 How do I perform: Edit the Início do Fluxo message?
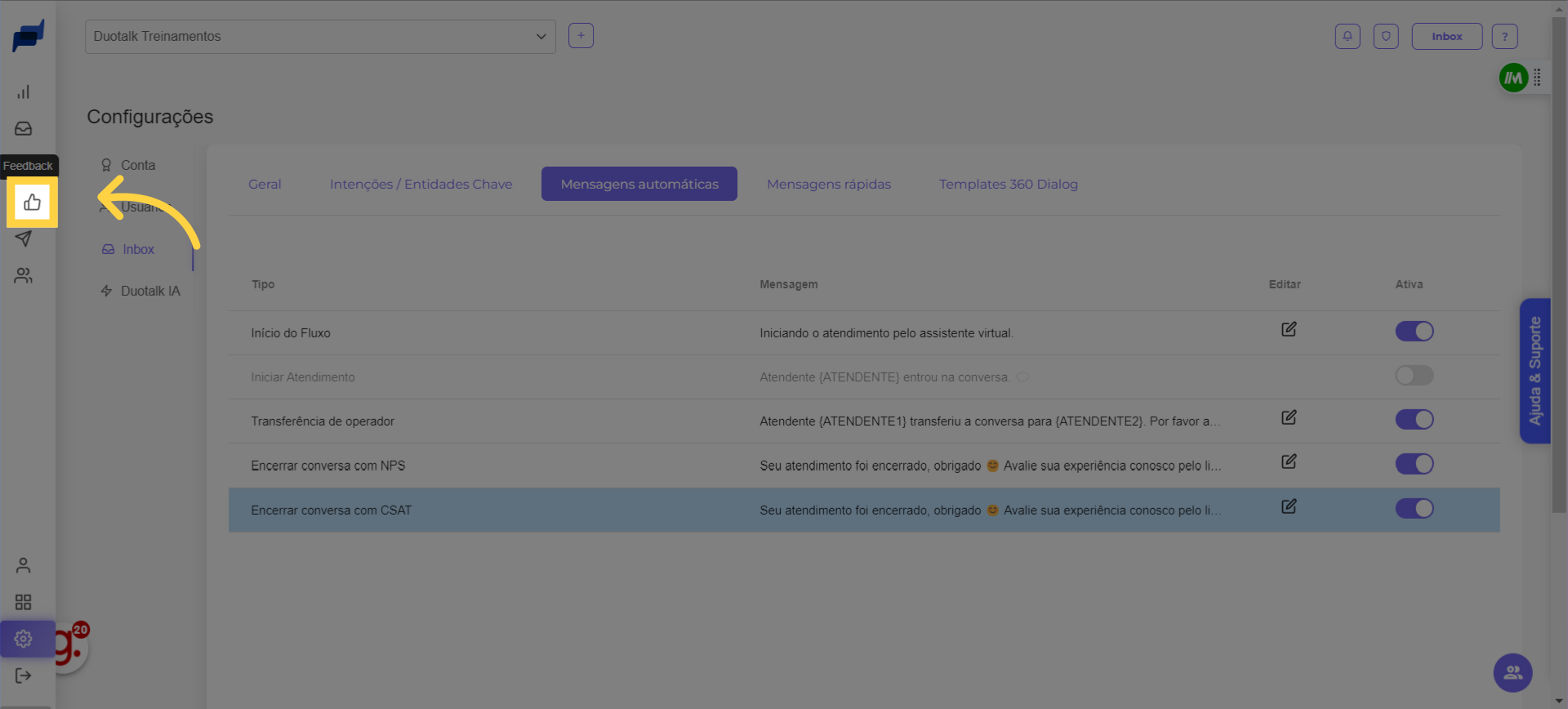[x=1289, y=329]
